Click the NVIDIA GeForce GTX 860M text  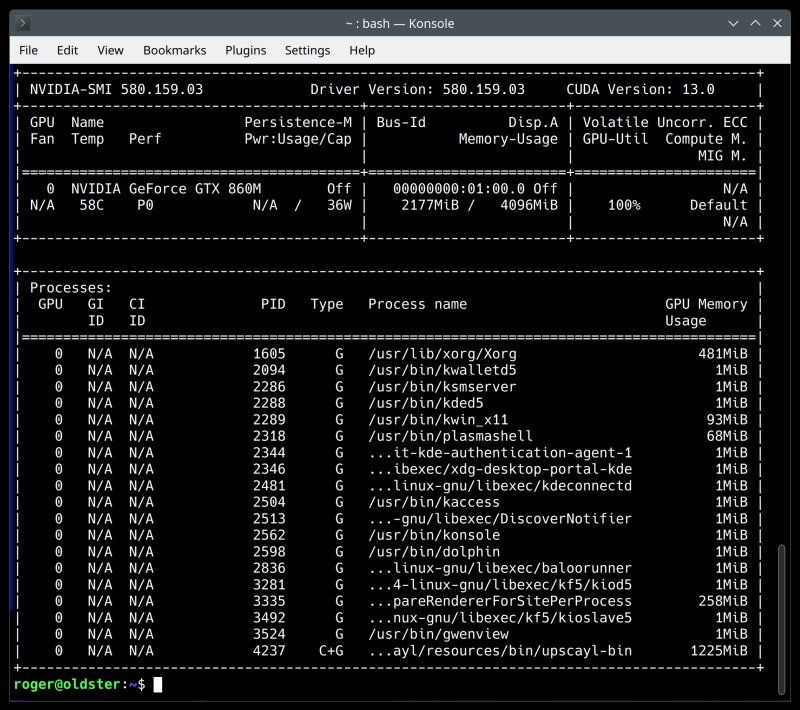166,189
